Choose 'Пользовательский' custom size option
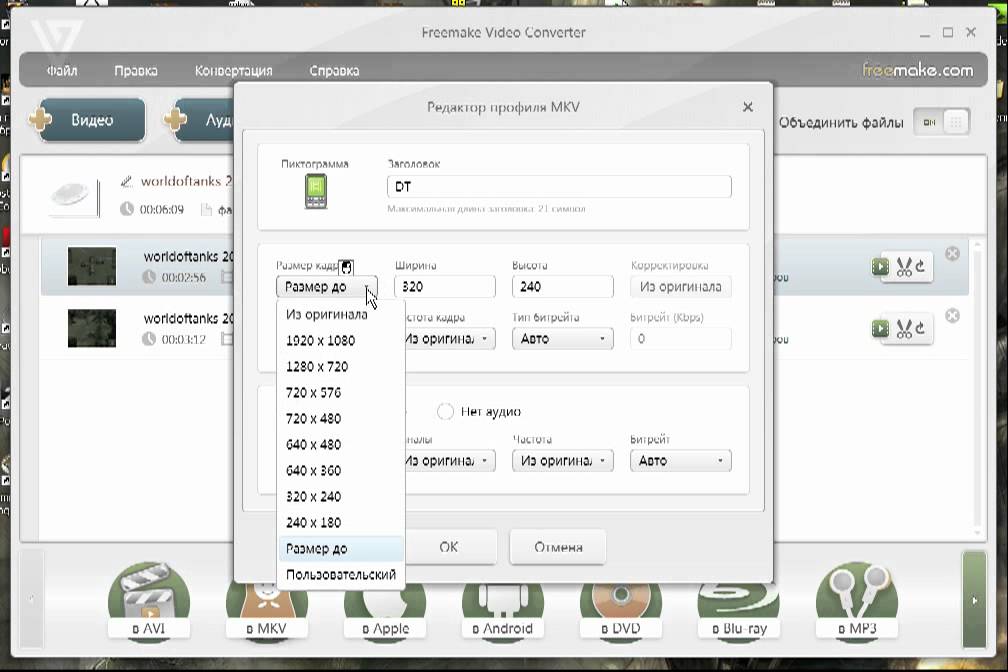This screenshot has width=1008, height=672. point(341,575)
